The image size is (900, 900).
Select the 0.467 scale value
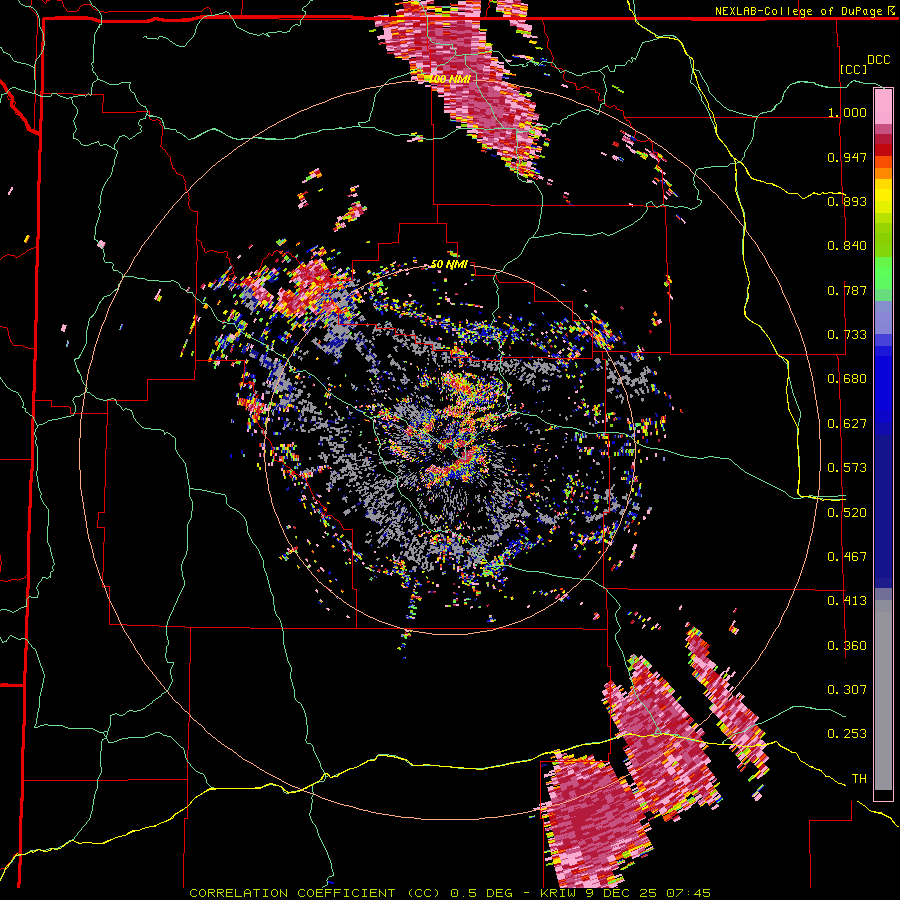pos(847,556)
